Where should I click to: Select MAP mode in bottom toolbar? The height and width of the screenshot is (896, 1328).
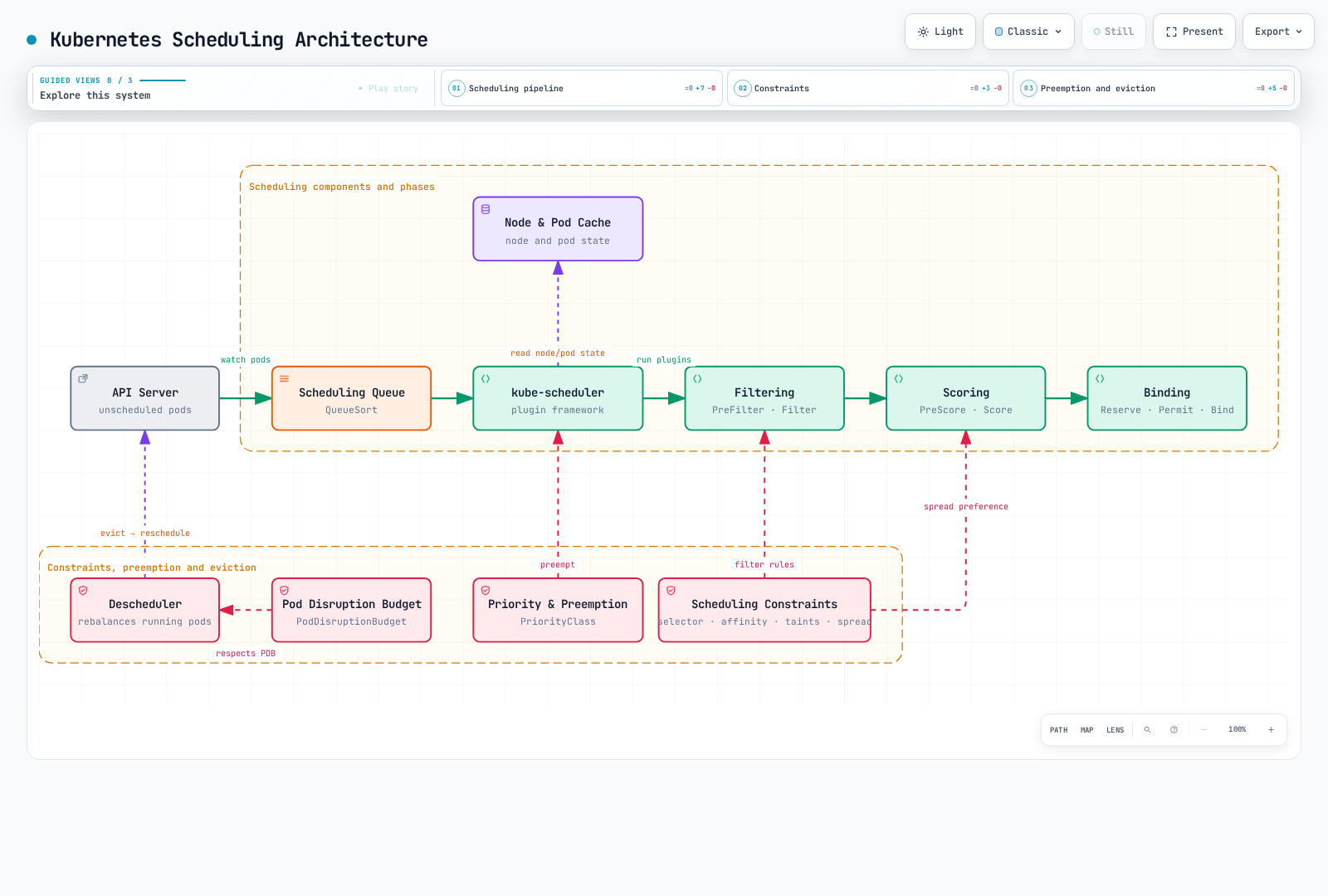tap(1086, 730)
